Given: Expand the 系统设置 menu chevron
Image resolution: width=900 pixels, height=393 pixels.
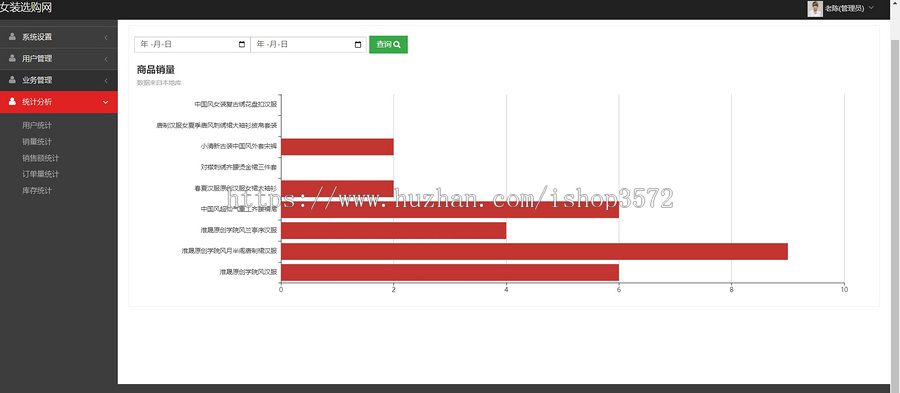Looking at the screenshot, I should (106, 37).
